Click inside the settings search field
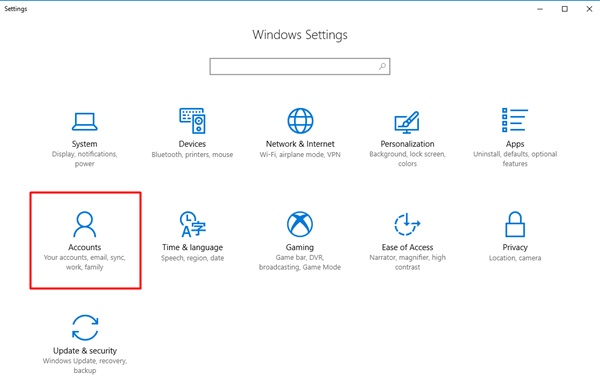 tap(300, 67)
